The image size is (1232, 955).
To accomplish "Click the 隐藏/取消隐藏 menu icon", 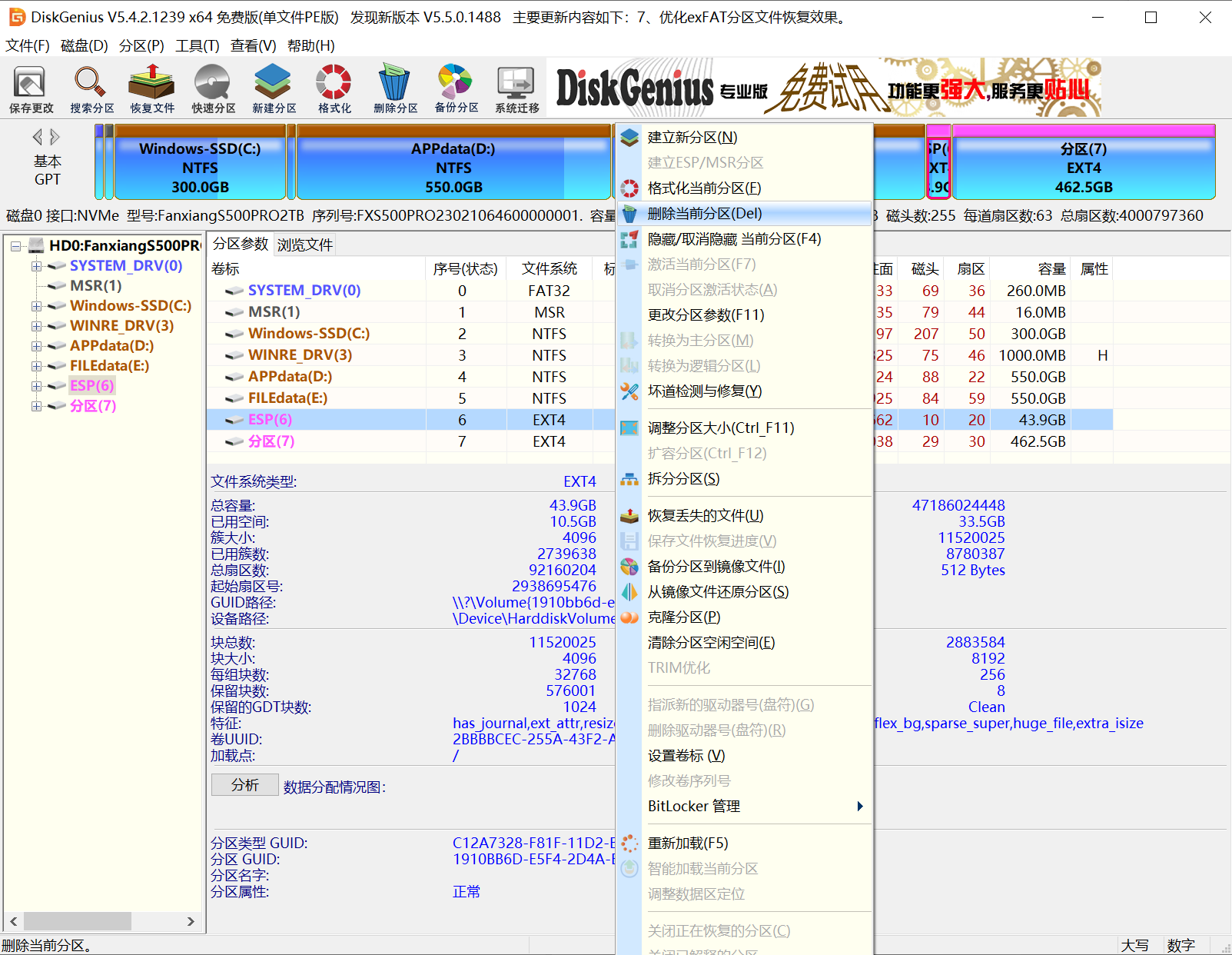I will (x=629, y=239).
